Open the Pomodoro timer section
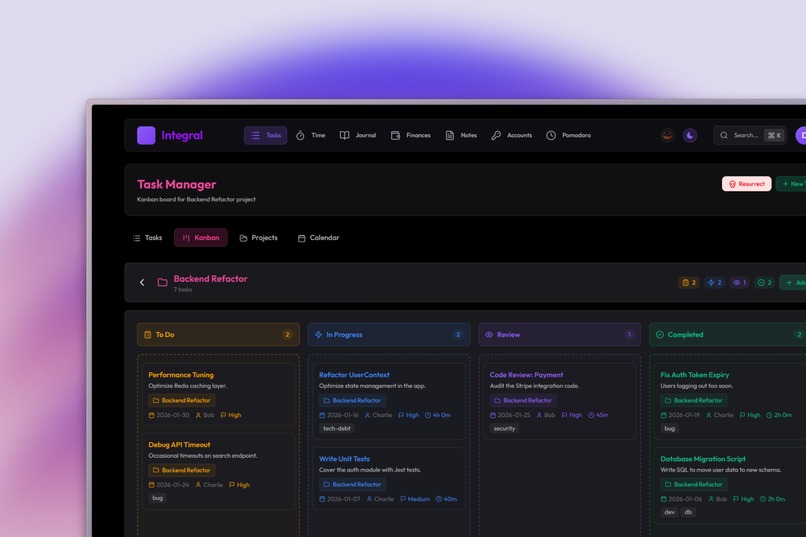Image resolution: width=806 pixels, height=537 pixels. pos(569,135)
